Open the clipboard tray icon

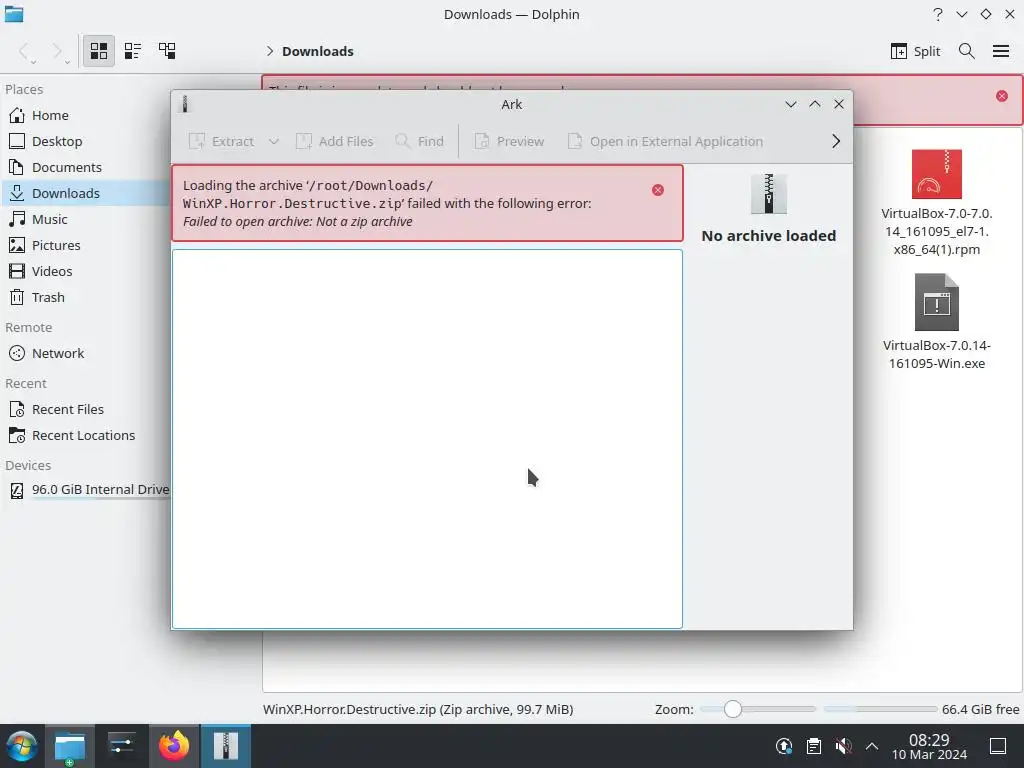pos(814,746)
